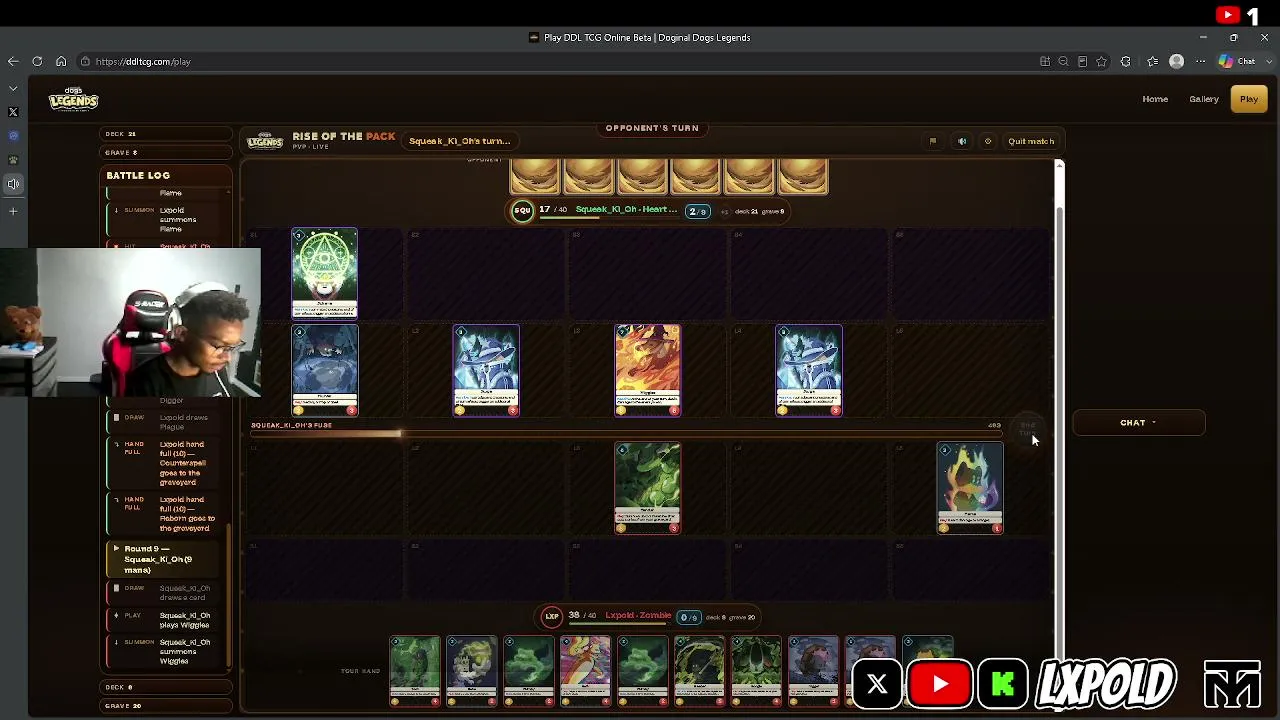Go back in the browser
Image resolution: width=1280 pixels, height=720 pixels.
(x=13, y=62)
